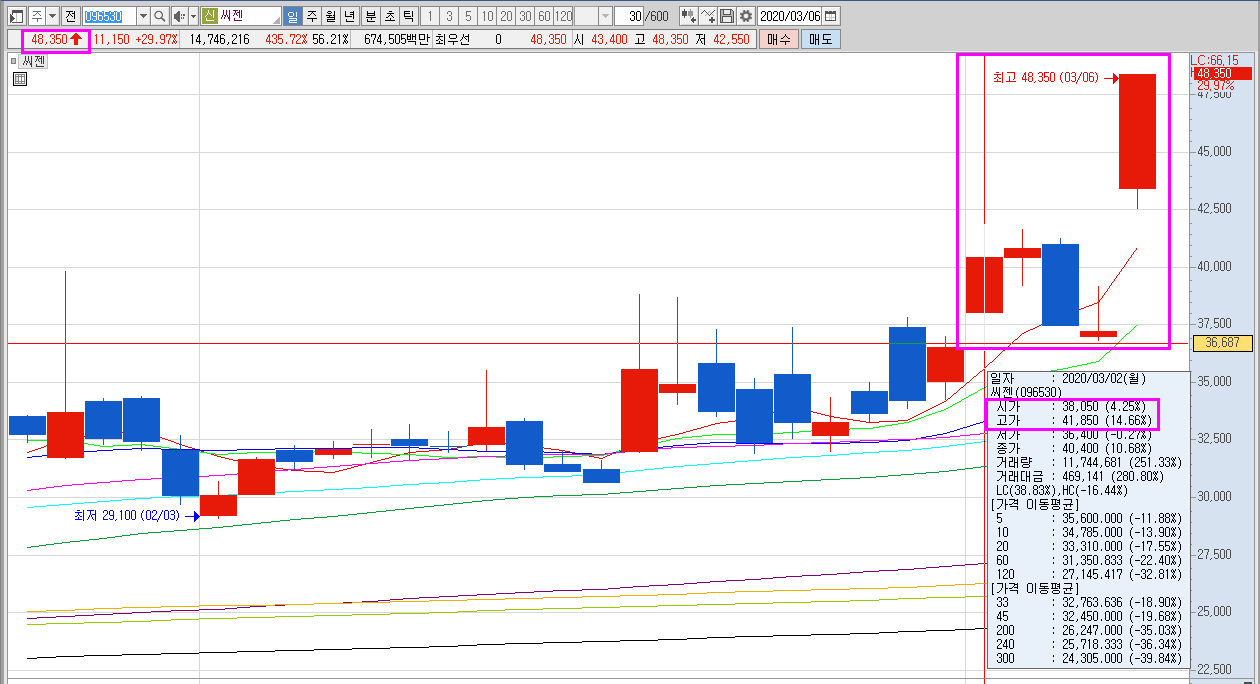1260x684 pixels.
Task: Click the green 신 badge icon
Action: pyautogui.click(x=209, y=16)
